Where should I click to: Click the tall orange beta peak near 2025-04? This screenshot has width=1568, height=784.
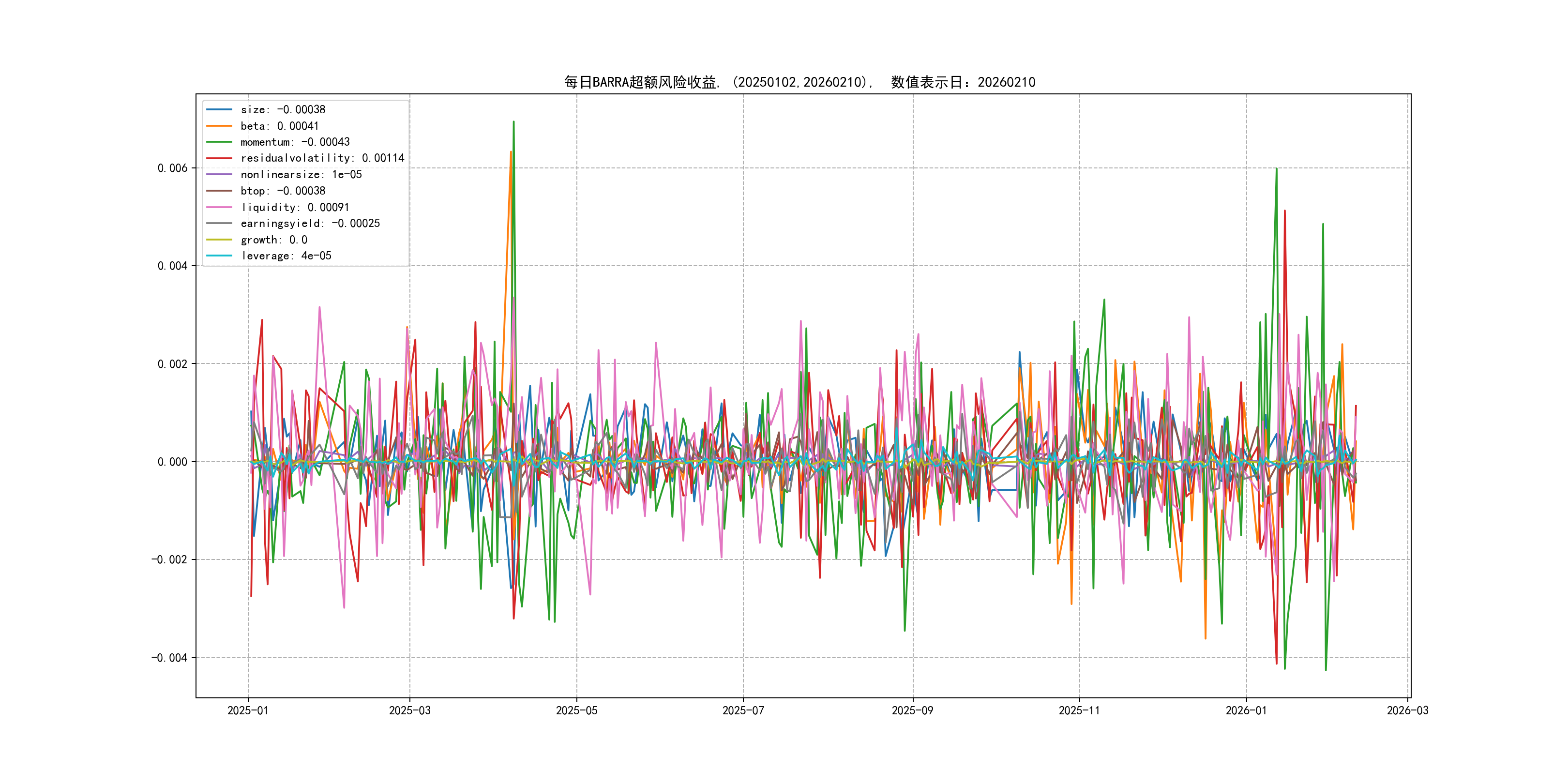(511, 152)
